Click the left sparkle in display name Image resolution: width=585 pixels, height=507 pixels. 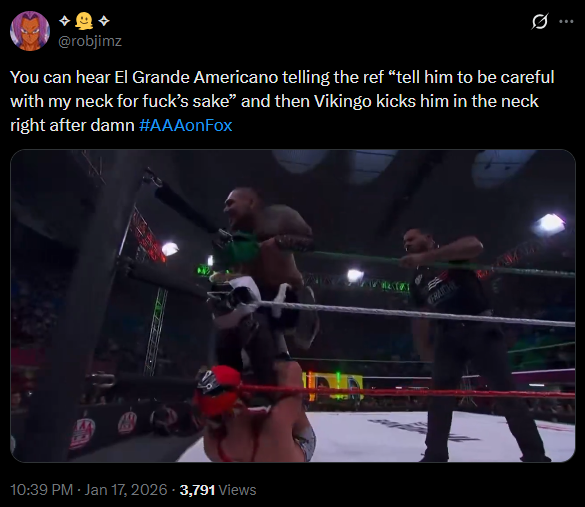point(65,21)
